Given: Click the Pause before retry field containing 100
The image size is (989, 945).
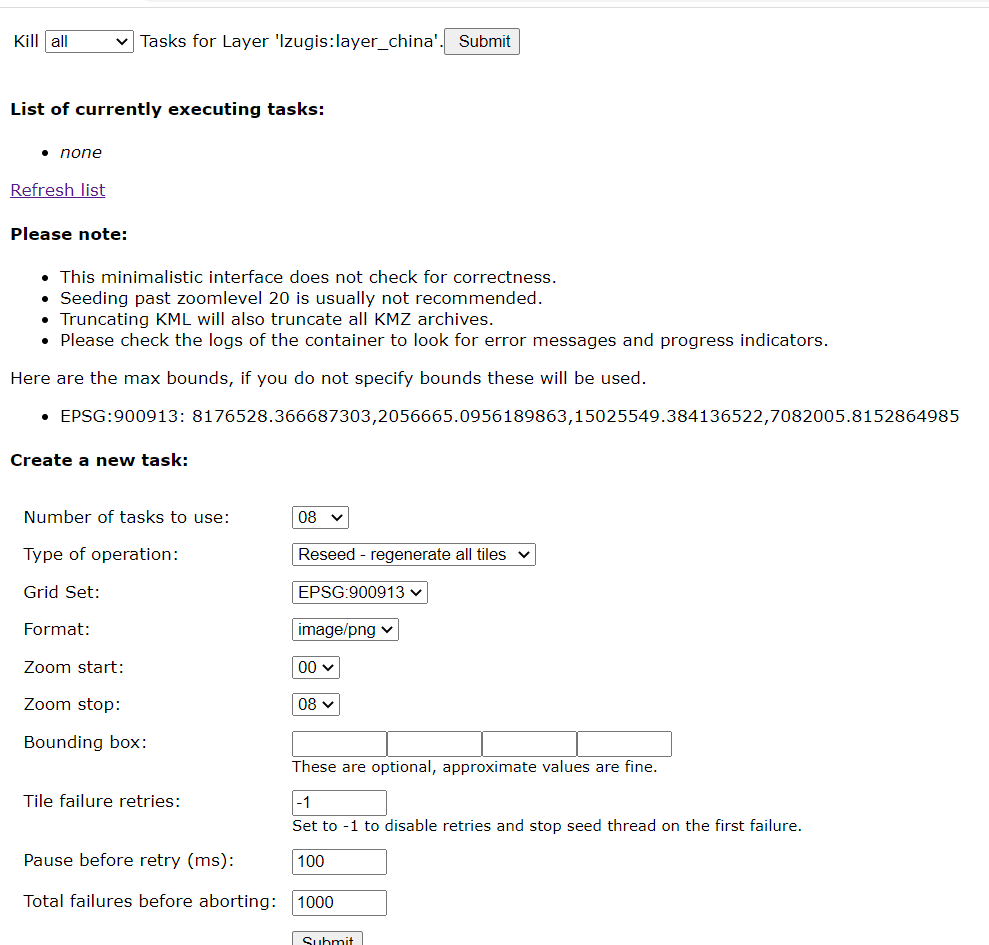Looking at the screenshot, I should coord(338,861).
